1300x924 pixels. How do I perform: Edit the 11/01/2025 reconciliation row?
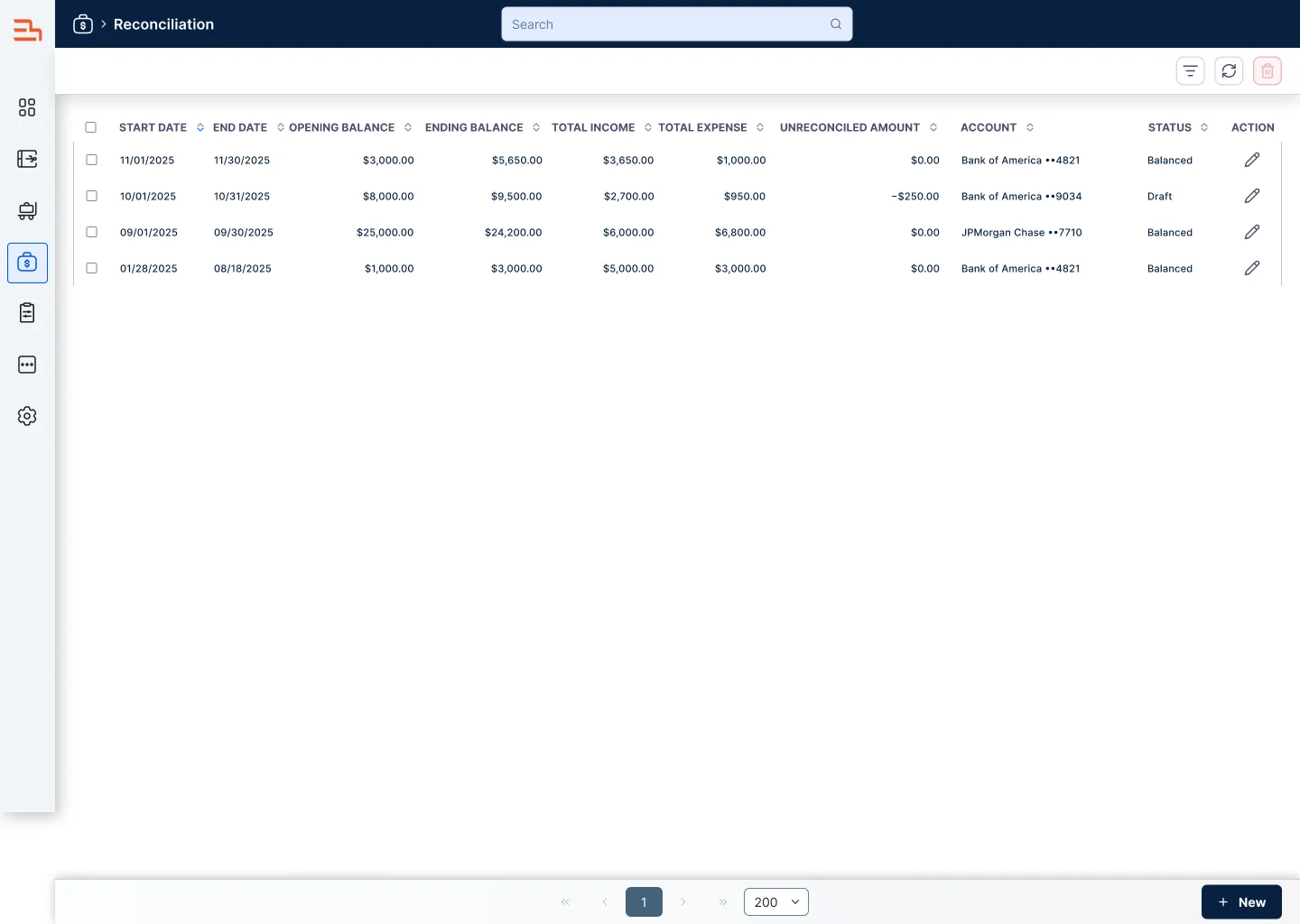point(1252,160)
